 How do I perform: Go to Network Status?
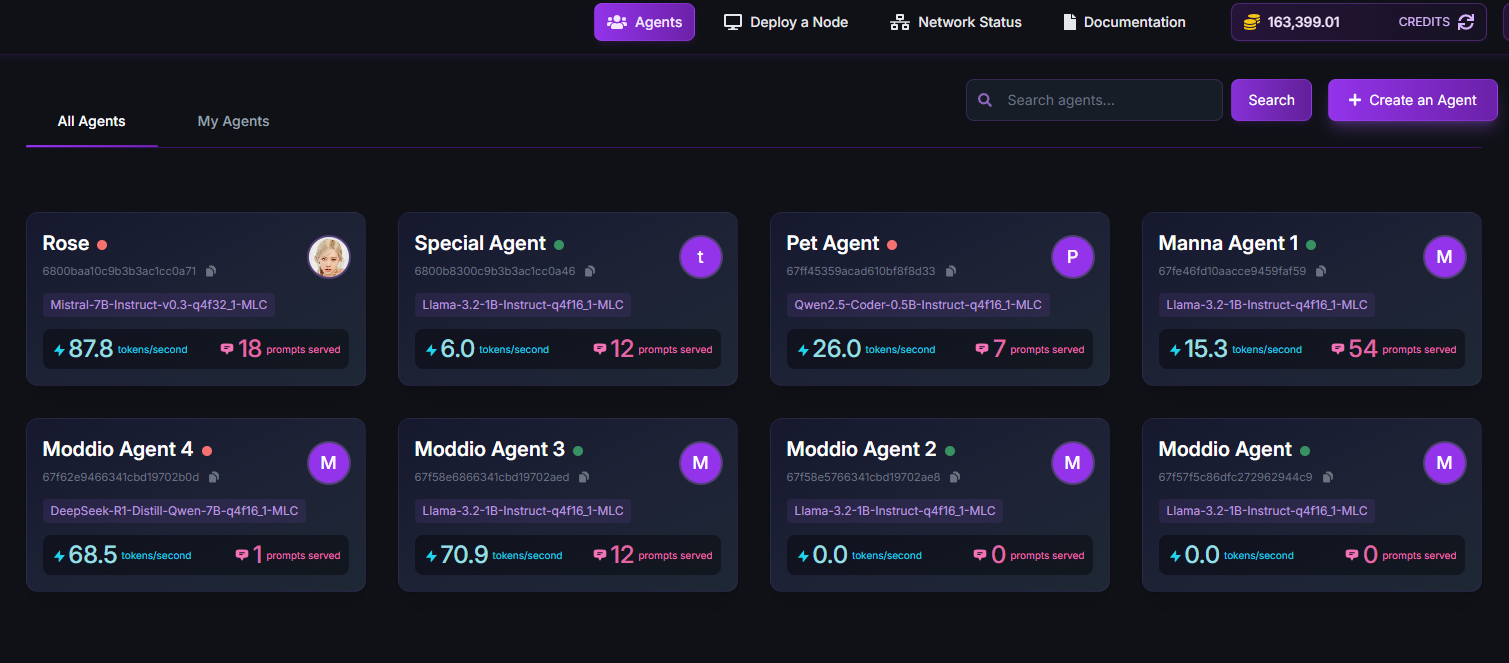[x=956, y=22]
